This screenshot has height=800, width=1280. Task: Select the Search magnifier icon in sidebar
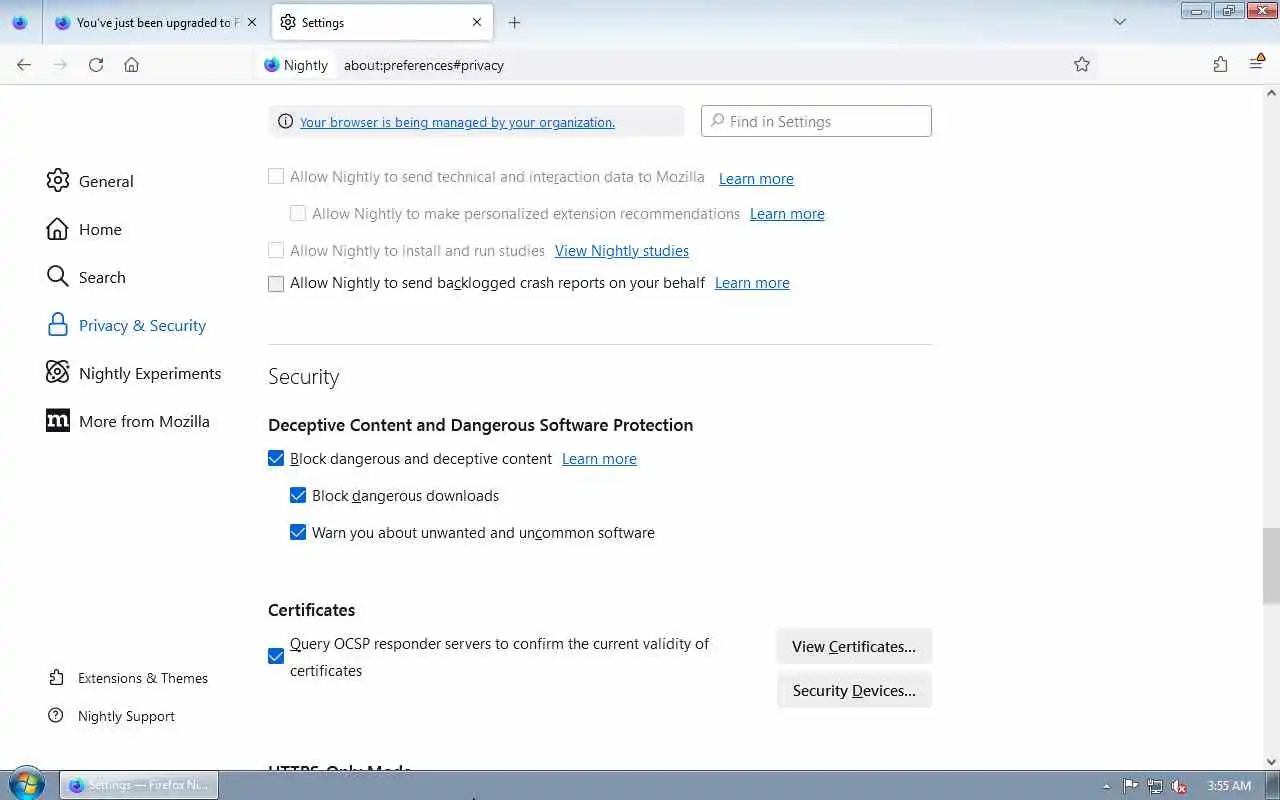tap(58, 277)
